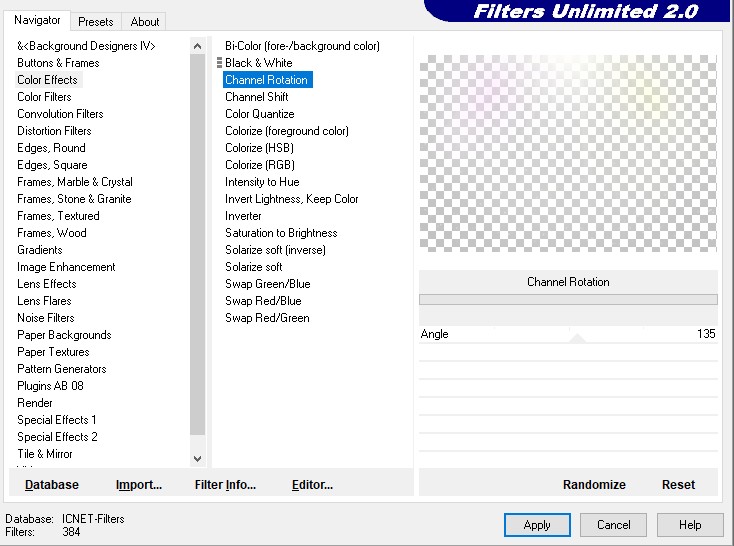734x546 pixels.
Task: Click the Import... button
Action: click(139, 485)
